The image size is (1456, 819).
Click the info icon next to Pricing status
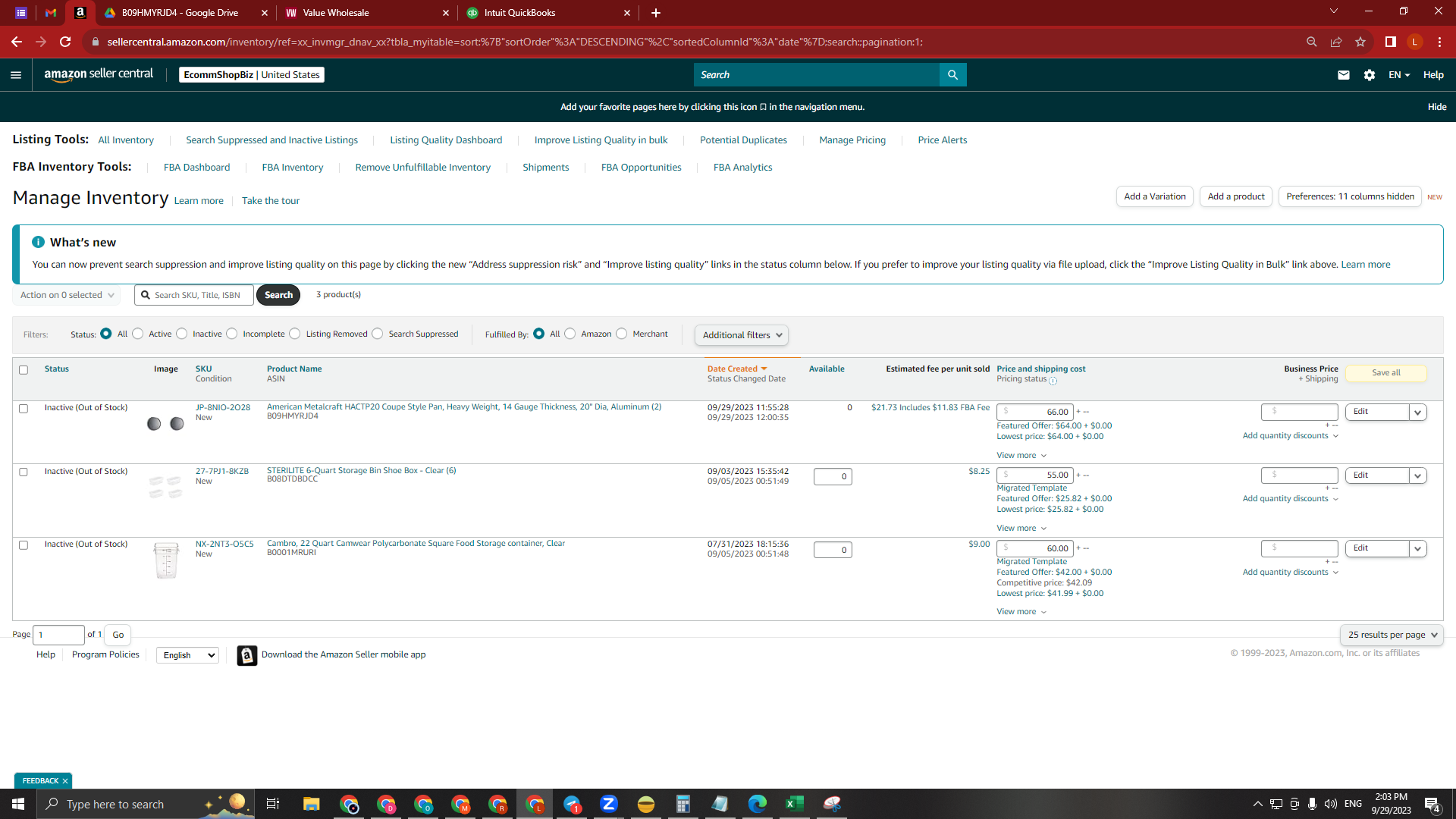click(x=1053, y=381)
